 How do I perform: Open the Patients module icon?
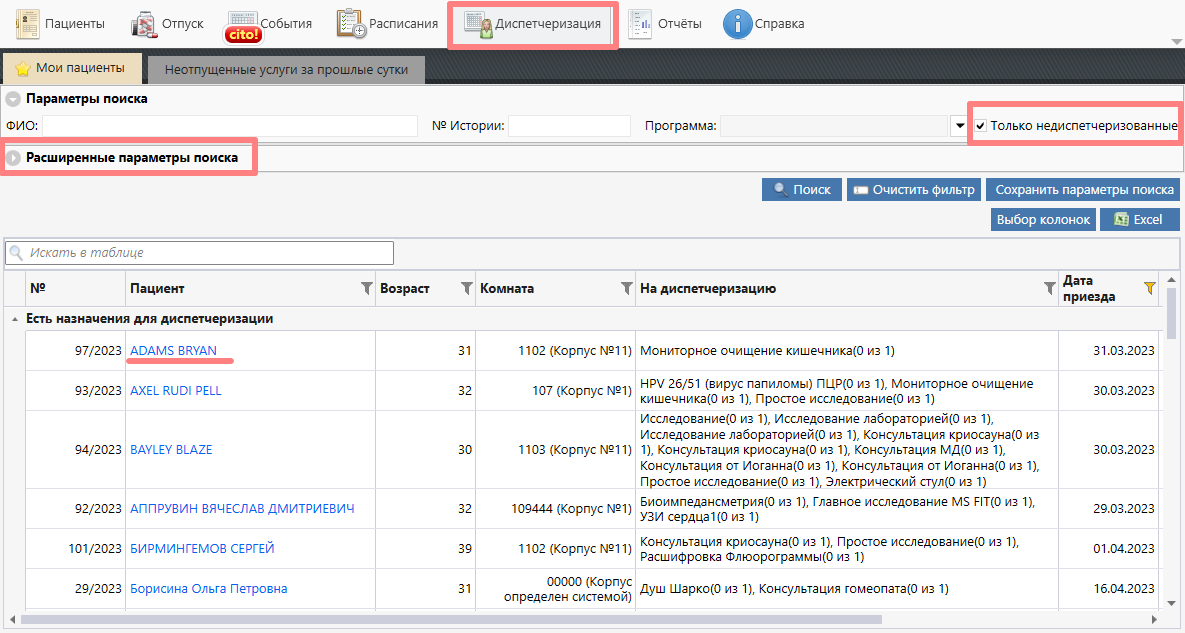click(28, 23)
